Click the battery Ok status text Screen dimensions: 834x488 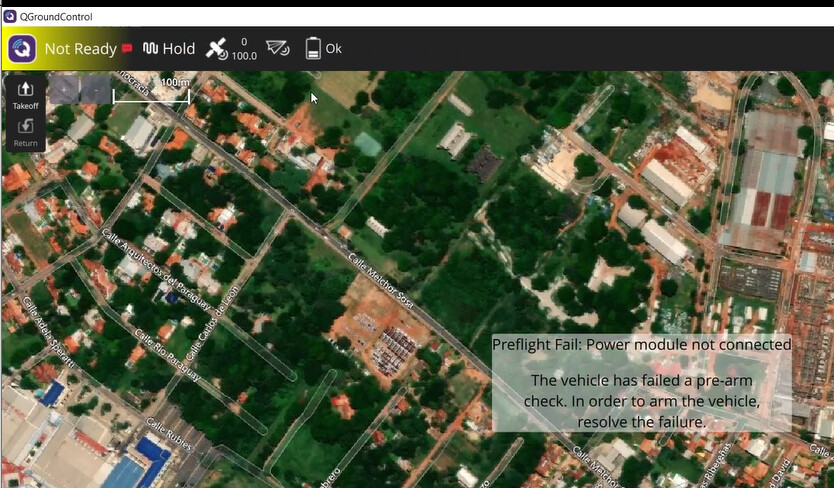click(333, 48)
